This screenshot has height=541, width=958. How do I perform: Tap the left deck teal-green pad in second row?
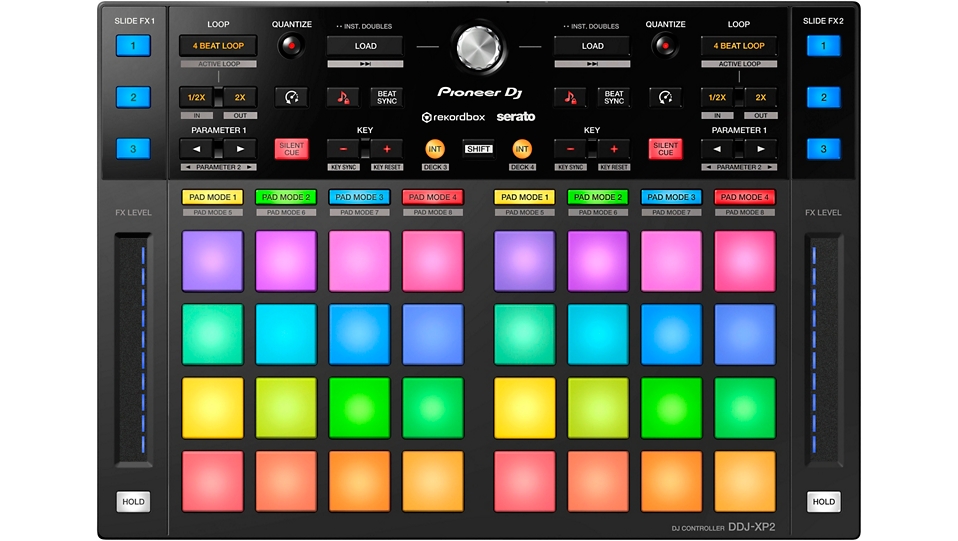tap(213, 334)
